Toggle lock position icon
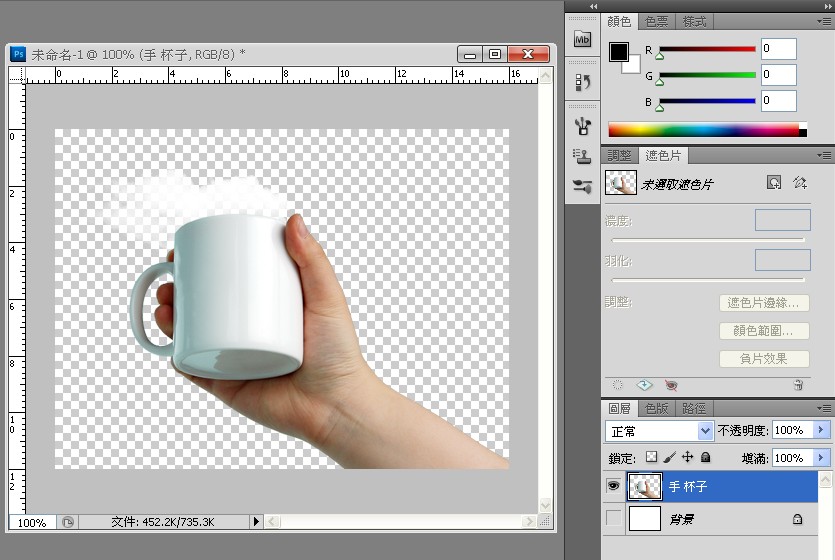 [687, 457]
